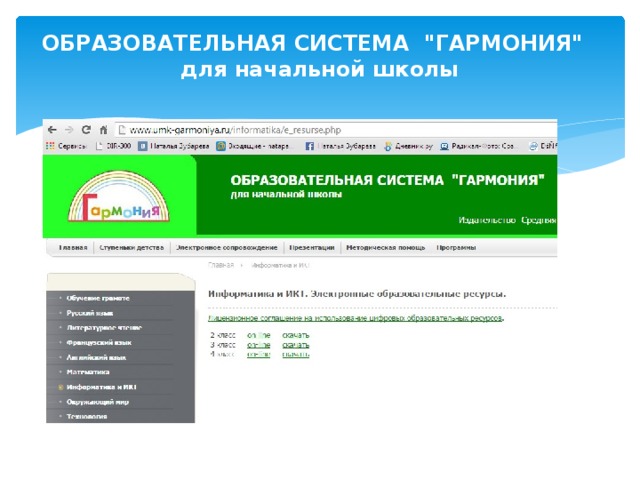Open the last bookmark, cut off at the edge
The height and width of the screenshot is (480, 640).
tap(543, 146)
